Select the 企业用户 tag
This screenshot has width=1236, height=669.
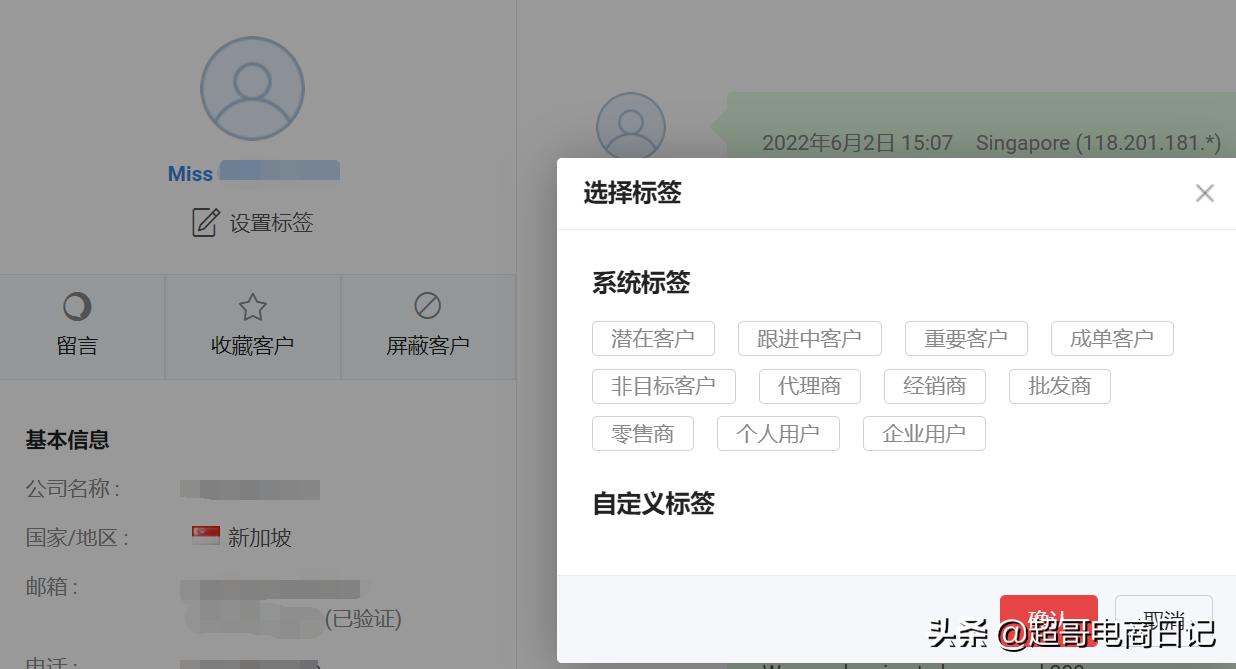[924, 433]
